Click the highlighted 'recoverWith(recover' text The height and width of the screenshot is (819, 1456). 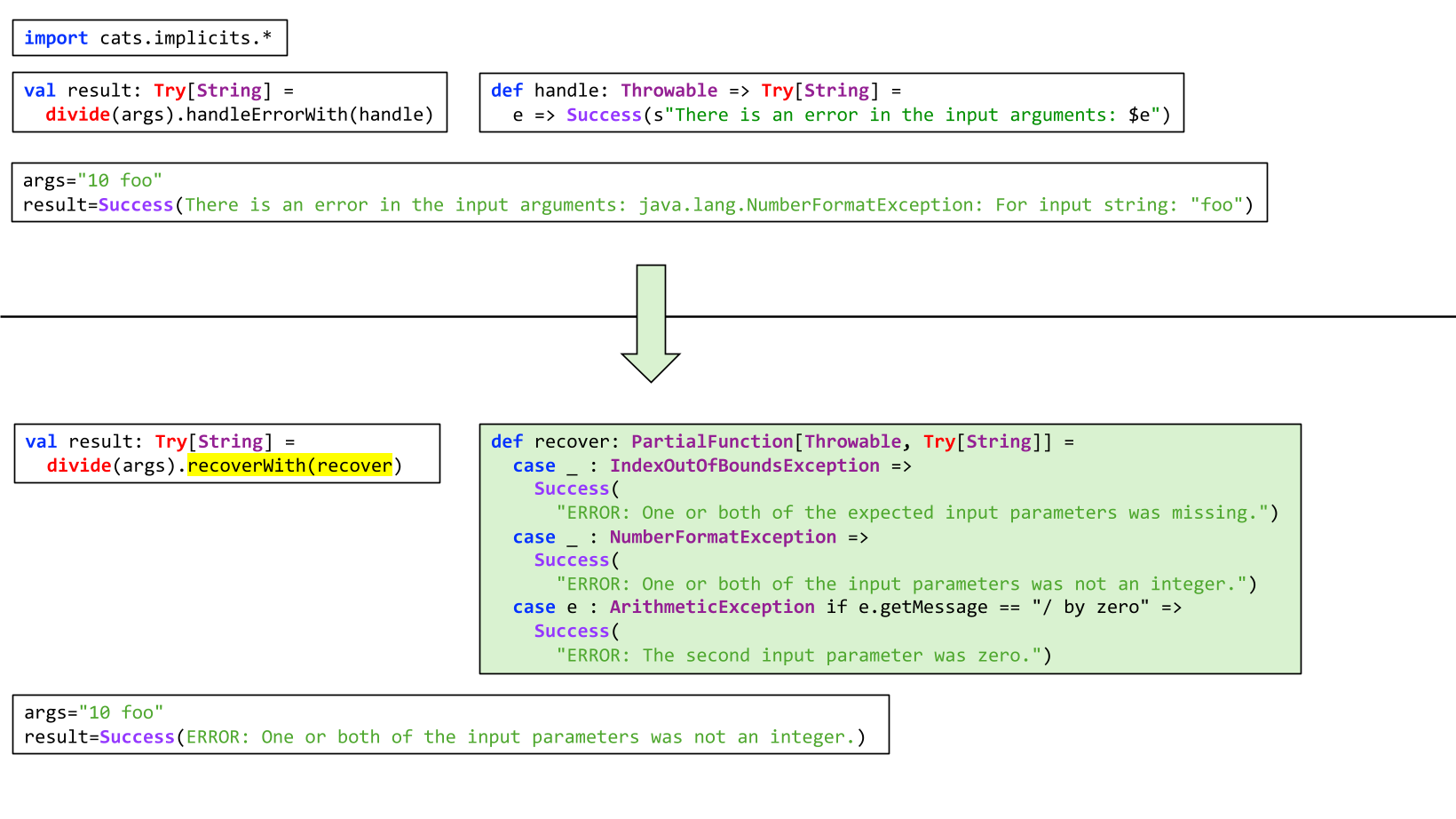[289, 465]
